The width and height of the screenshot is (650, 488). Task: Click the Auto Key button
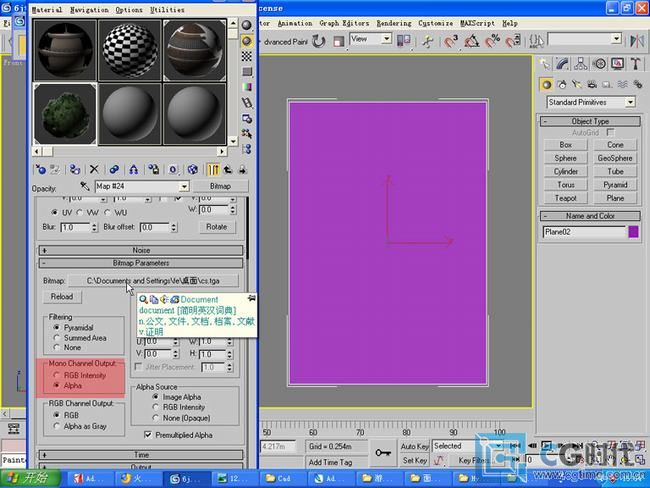415,447
